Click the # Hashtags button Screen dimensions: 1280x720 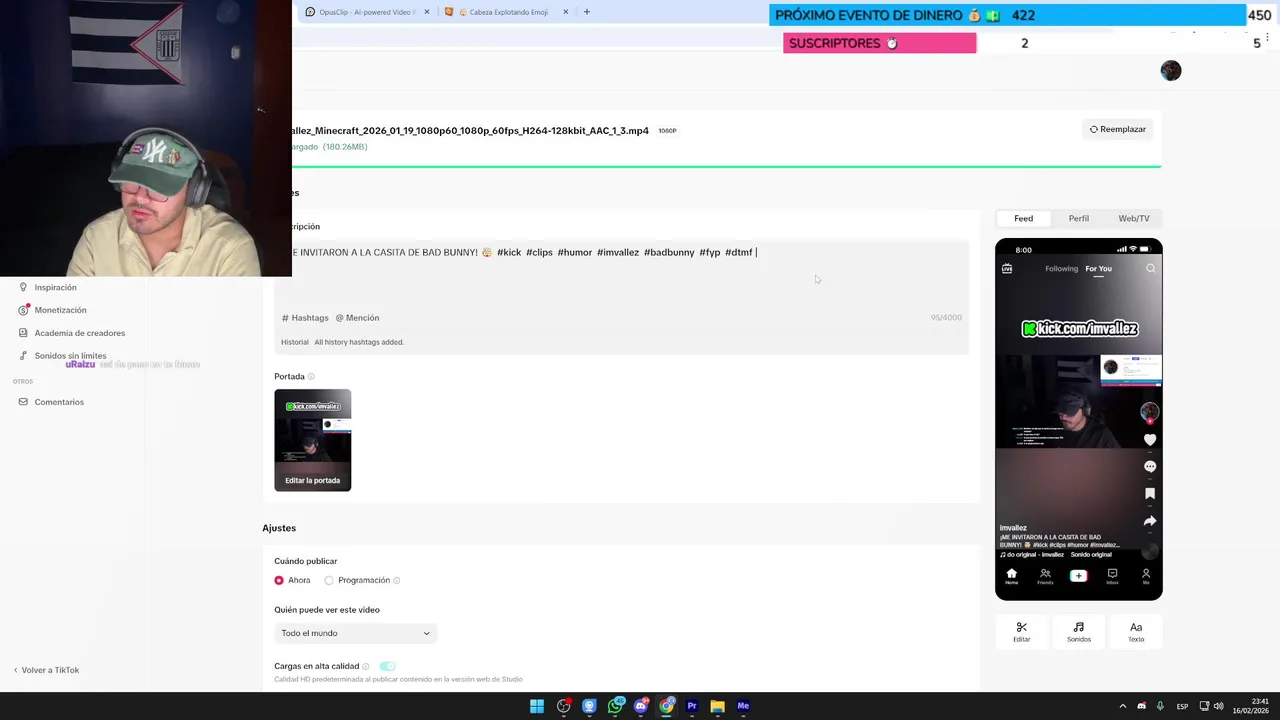305,318
